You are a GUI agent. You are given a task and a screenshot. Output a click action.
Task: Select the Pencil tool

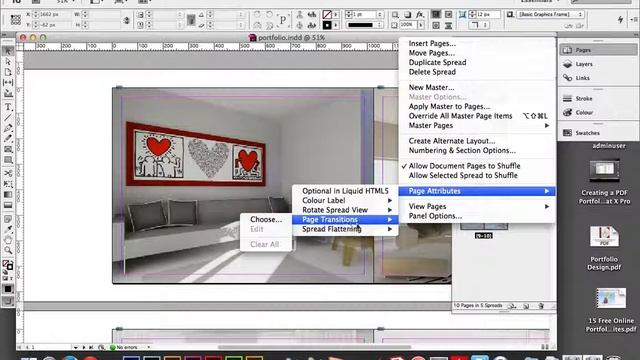tap(8, 139)
